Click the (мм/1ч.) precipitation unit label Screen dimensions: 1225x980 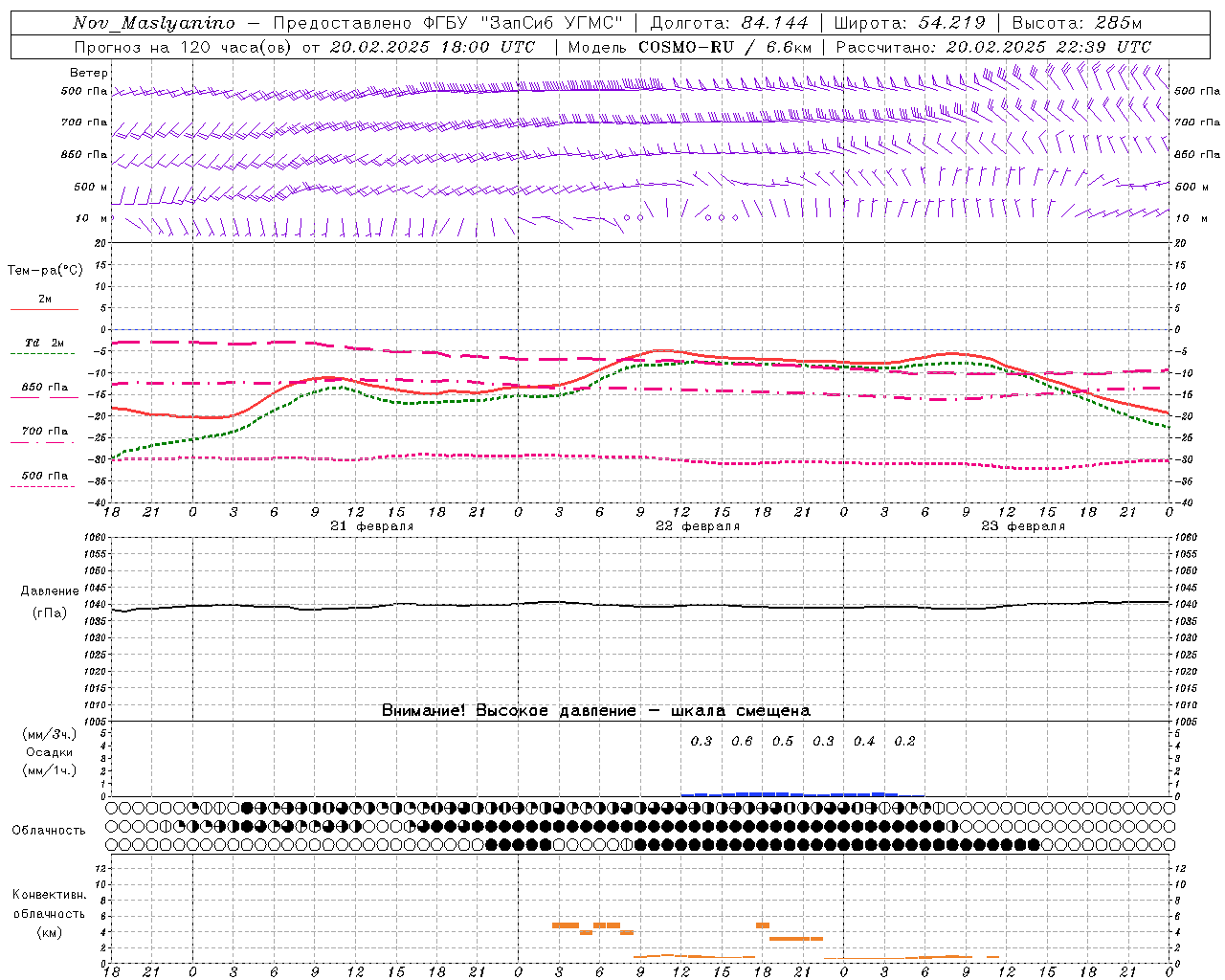pos(50,770)
